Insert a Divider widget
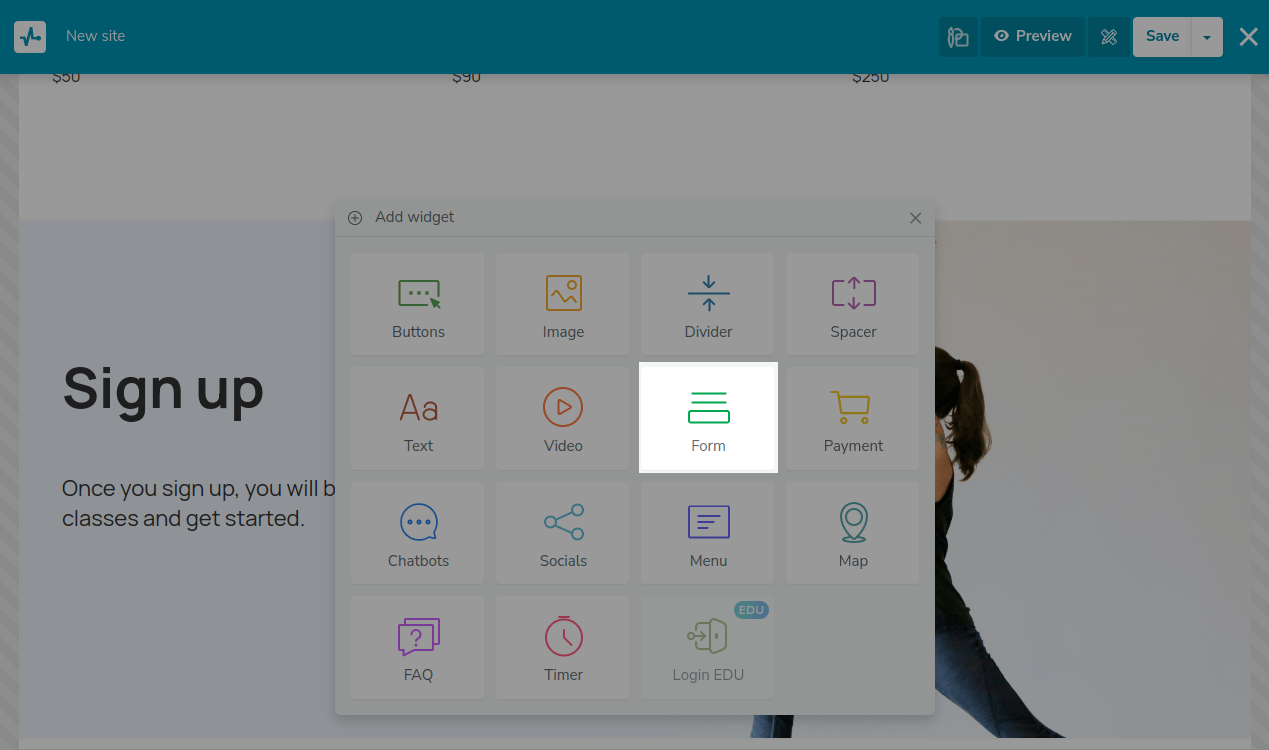 tap(708, 304)
